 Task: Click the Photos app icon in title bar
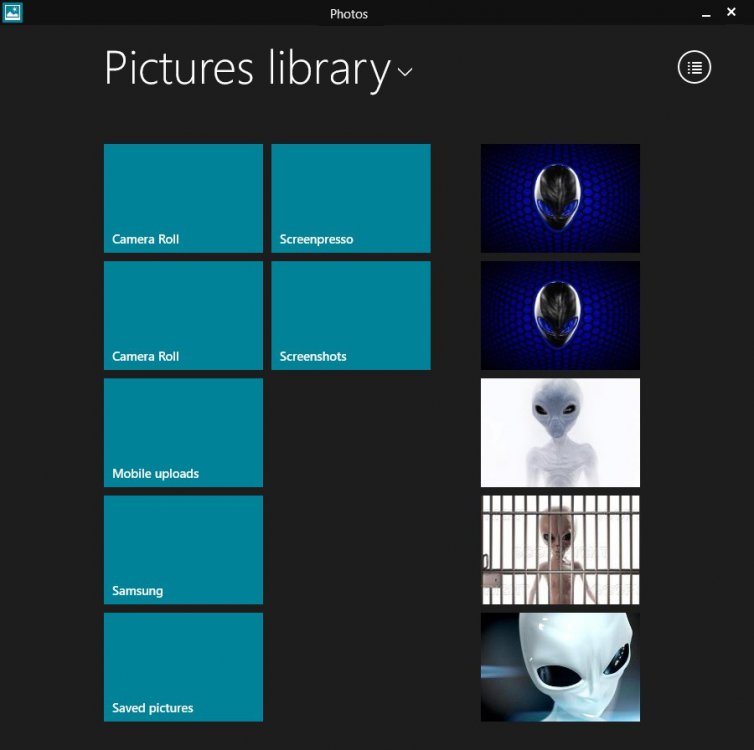coord(13,13)
